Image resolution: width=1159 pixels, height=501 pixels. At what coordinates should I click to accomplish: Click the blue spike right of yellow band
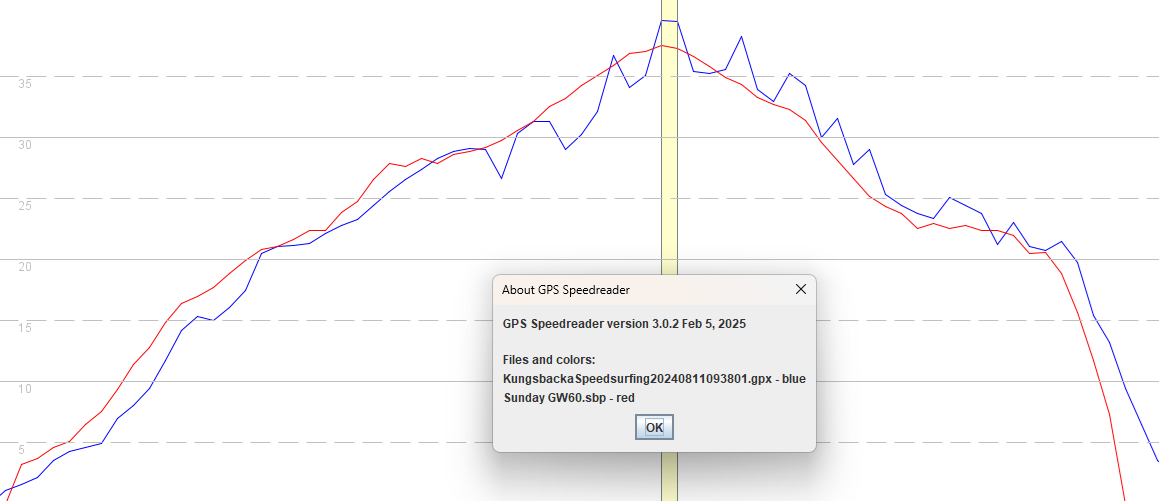[x=741, y=36]
